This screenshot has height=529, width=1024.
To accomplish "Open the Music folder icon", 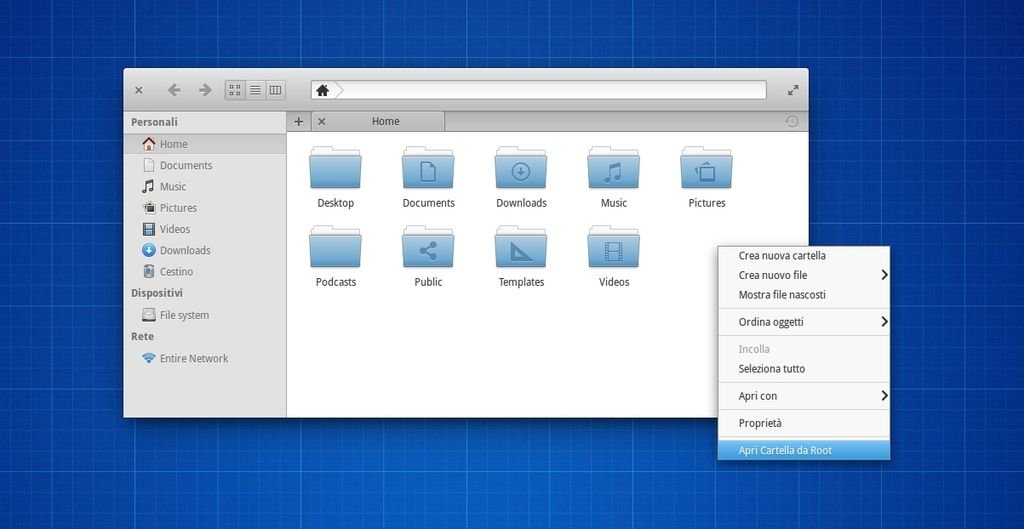I will click(x=614, y=169).
